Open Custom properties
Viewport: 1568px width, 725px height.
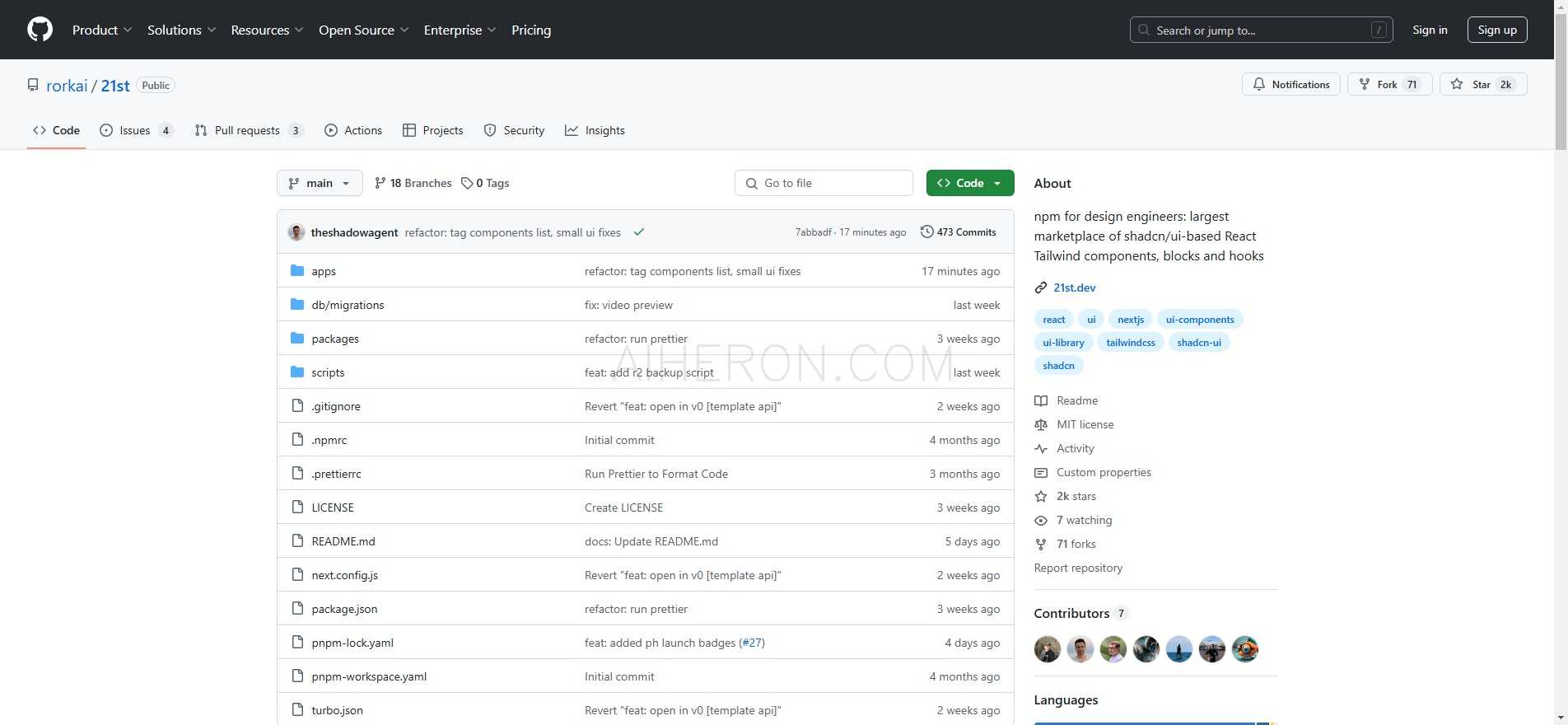1093,472
